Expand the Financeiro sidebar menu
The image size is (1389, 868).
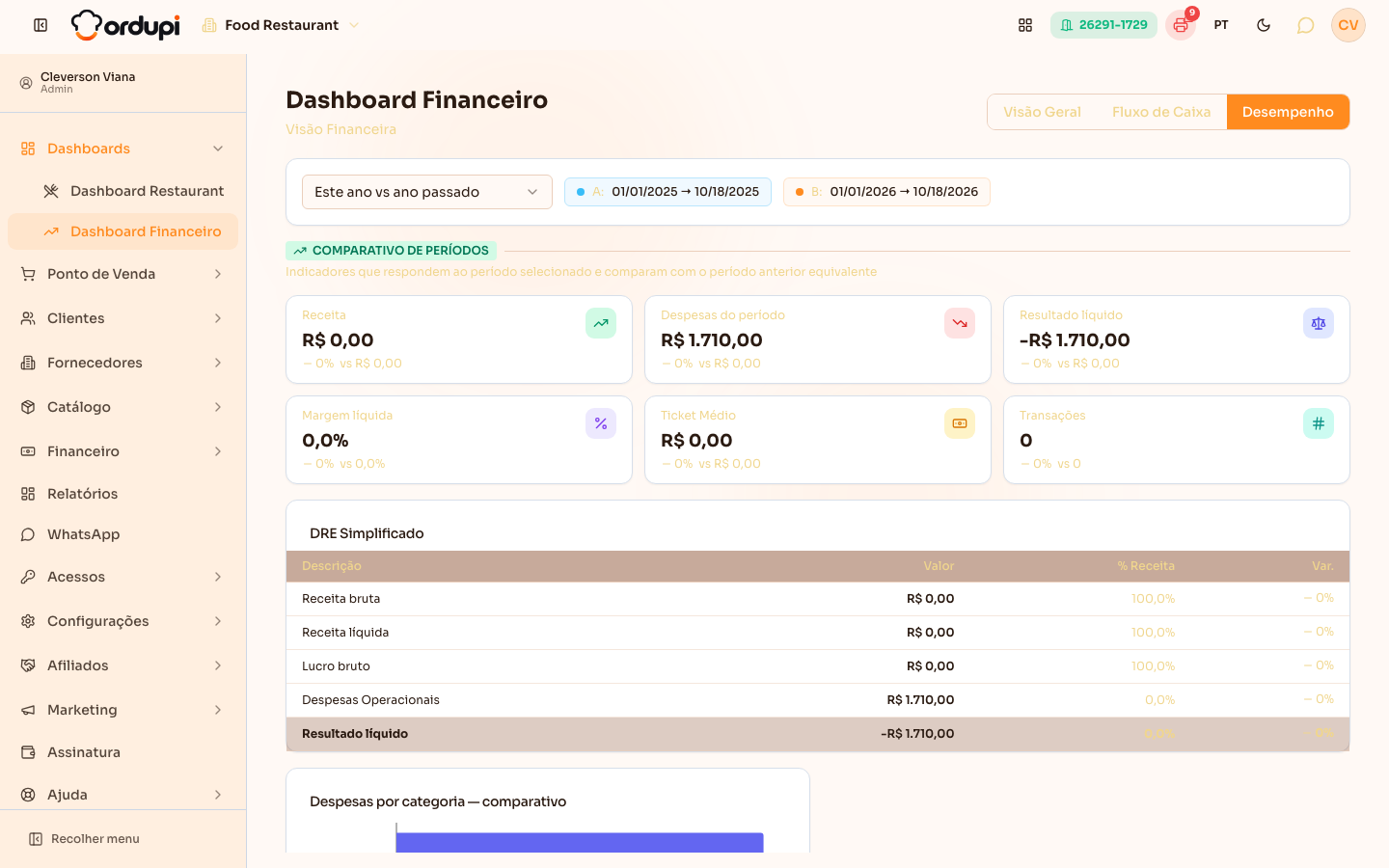coord(123,451)
